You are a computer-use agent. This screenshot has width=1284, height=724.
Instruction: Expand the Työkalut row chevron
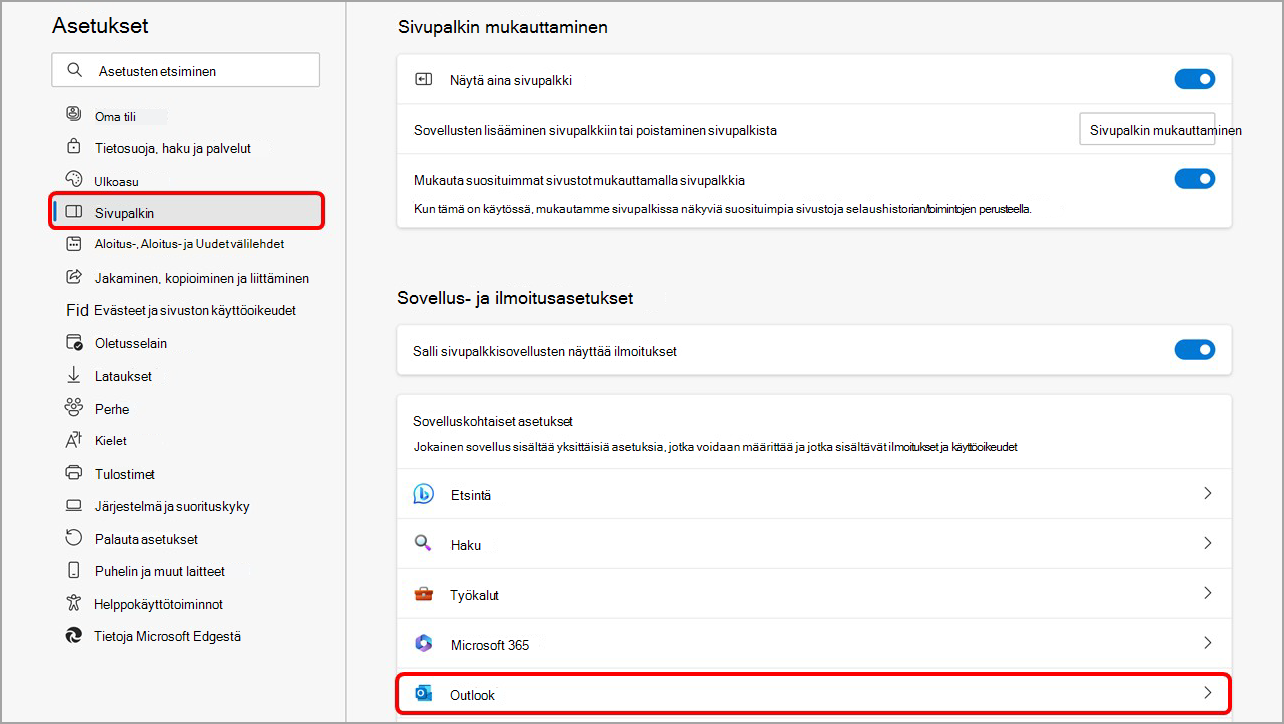point(1208,593)
